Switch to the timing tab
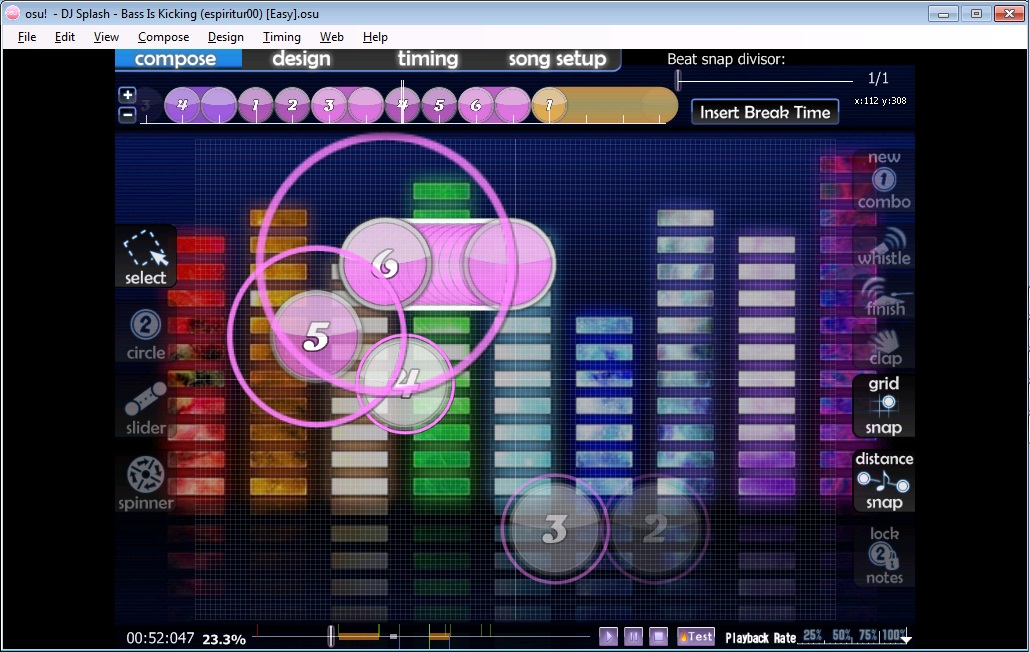Screen dimensions: 1030x652 428,58
